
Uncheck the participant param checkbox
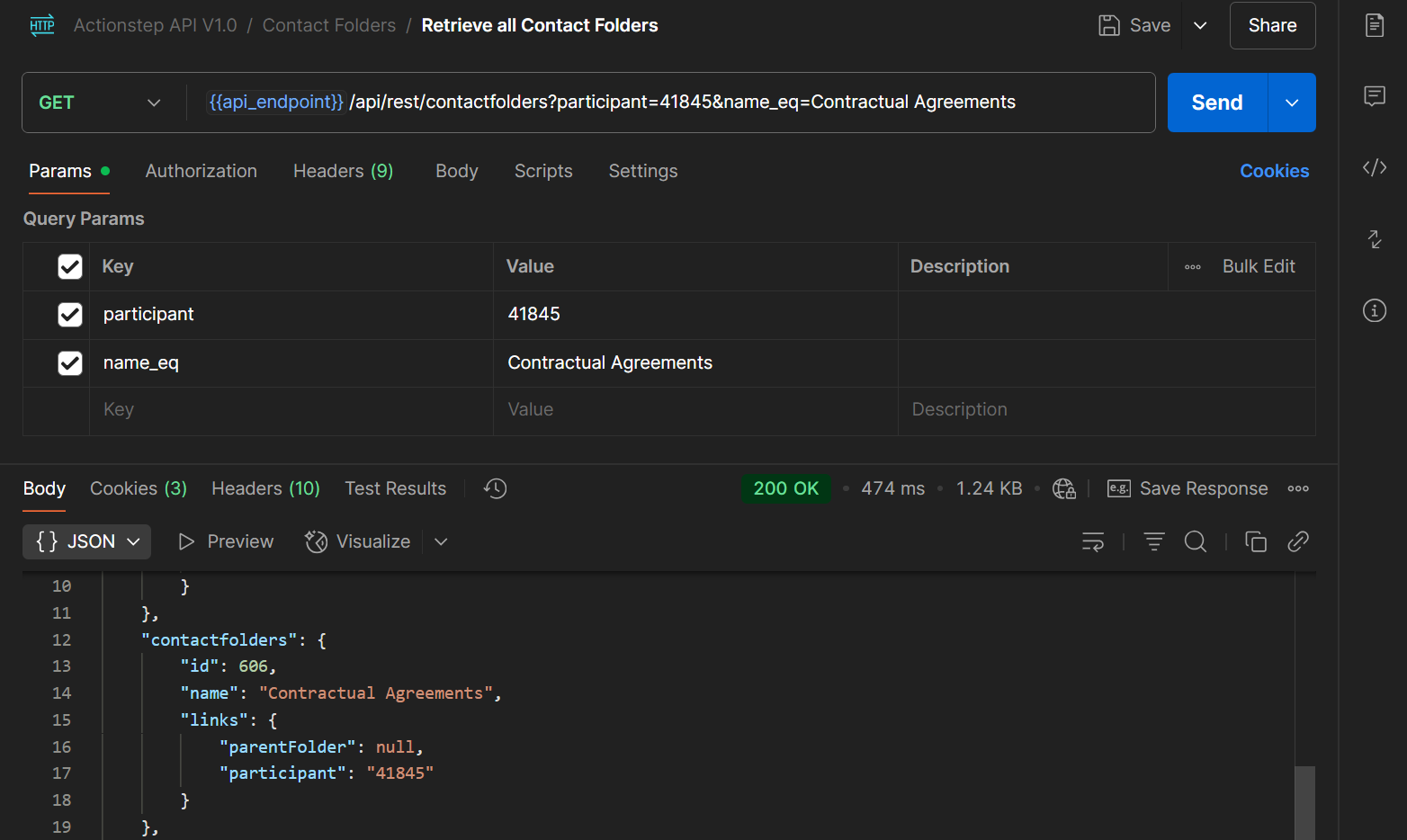click(x=70, y=315)
